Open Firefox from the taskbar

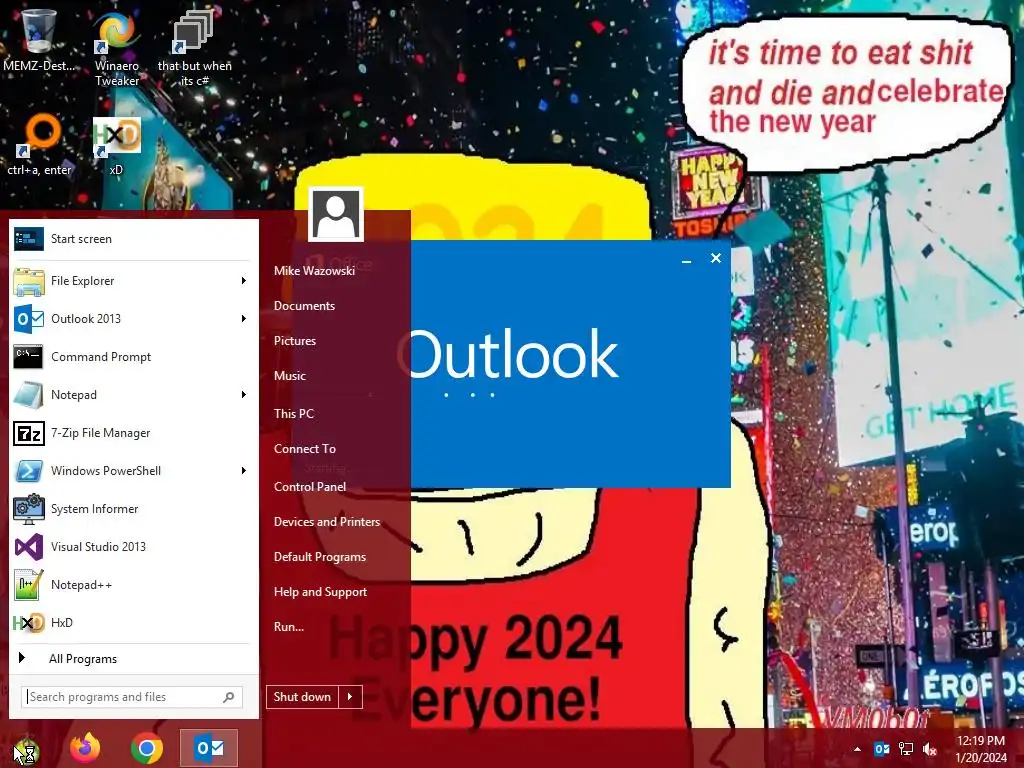(x=85, y=748)
